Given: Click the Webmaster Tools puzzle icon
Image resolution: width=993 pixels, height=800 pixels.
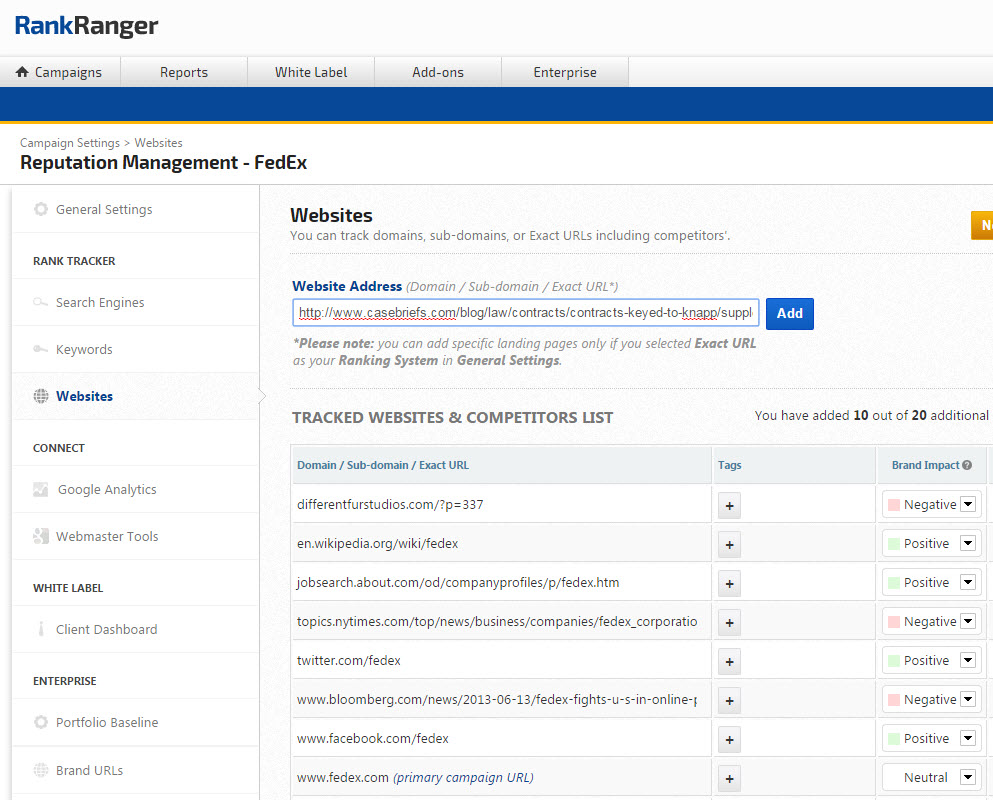Looking at the screenshot, I should click(40, 537).
